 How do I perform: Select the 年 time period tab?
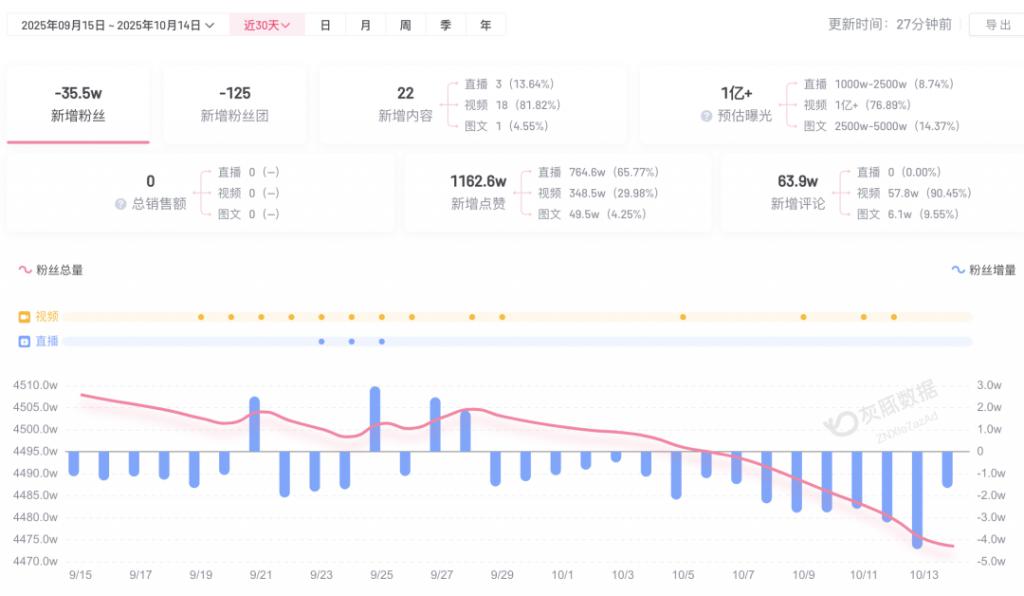(x=485, y=25)
